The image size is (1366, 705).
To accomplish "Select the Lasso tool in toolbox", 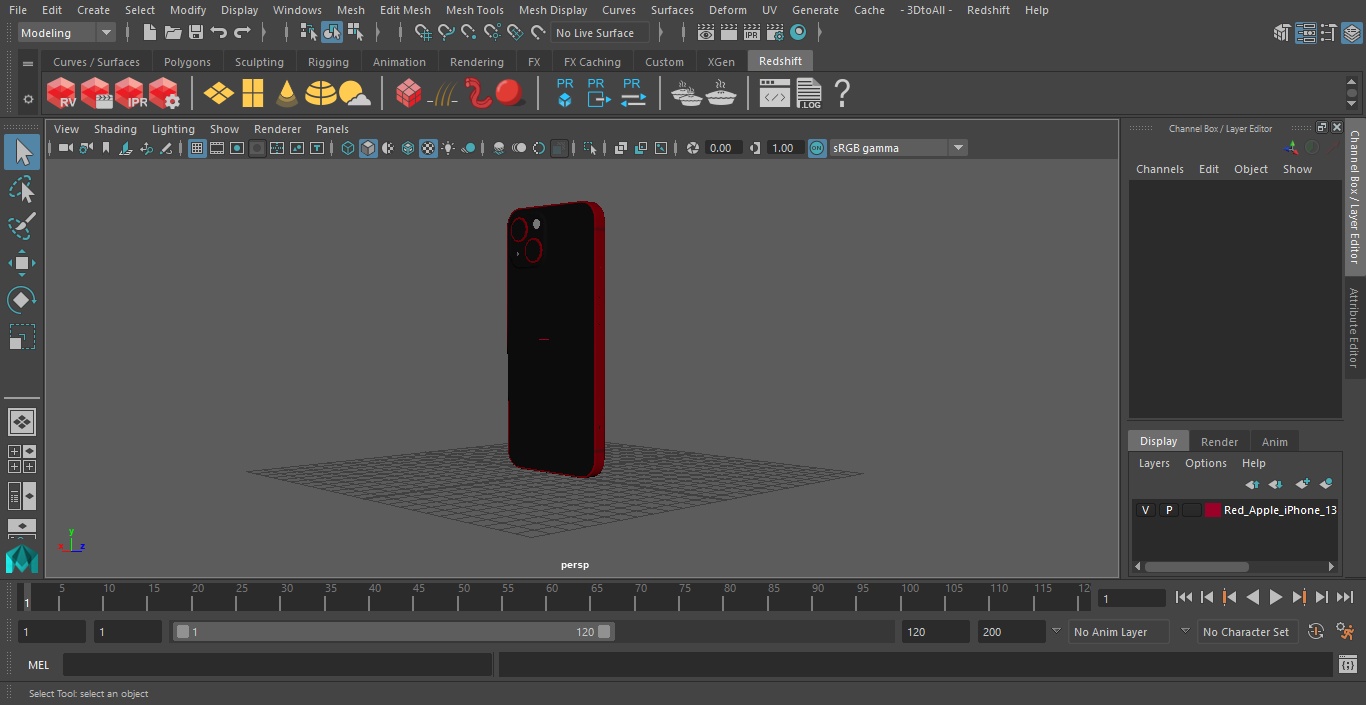I will [21, 190].
